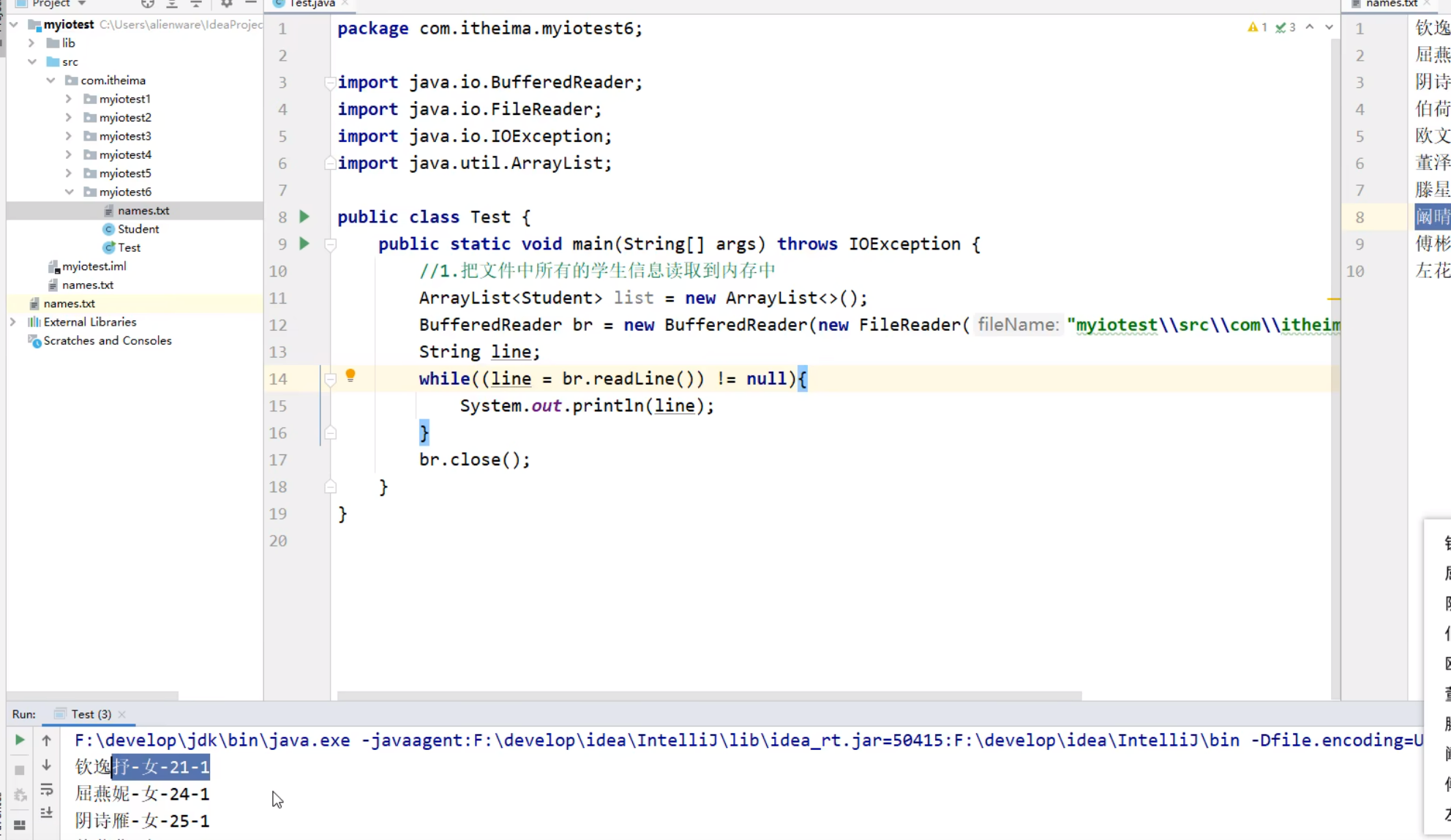
Task: Switch to the Test (3) run tab
Action: [x=91, y=714]
